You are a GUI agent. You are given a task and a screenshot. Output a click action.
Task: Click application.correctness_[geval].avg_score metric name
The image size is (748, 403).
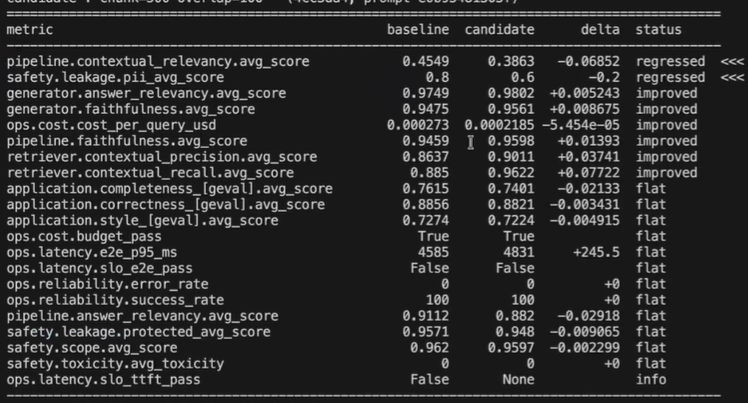(166, 205)
